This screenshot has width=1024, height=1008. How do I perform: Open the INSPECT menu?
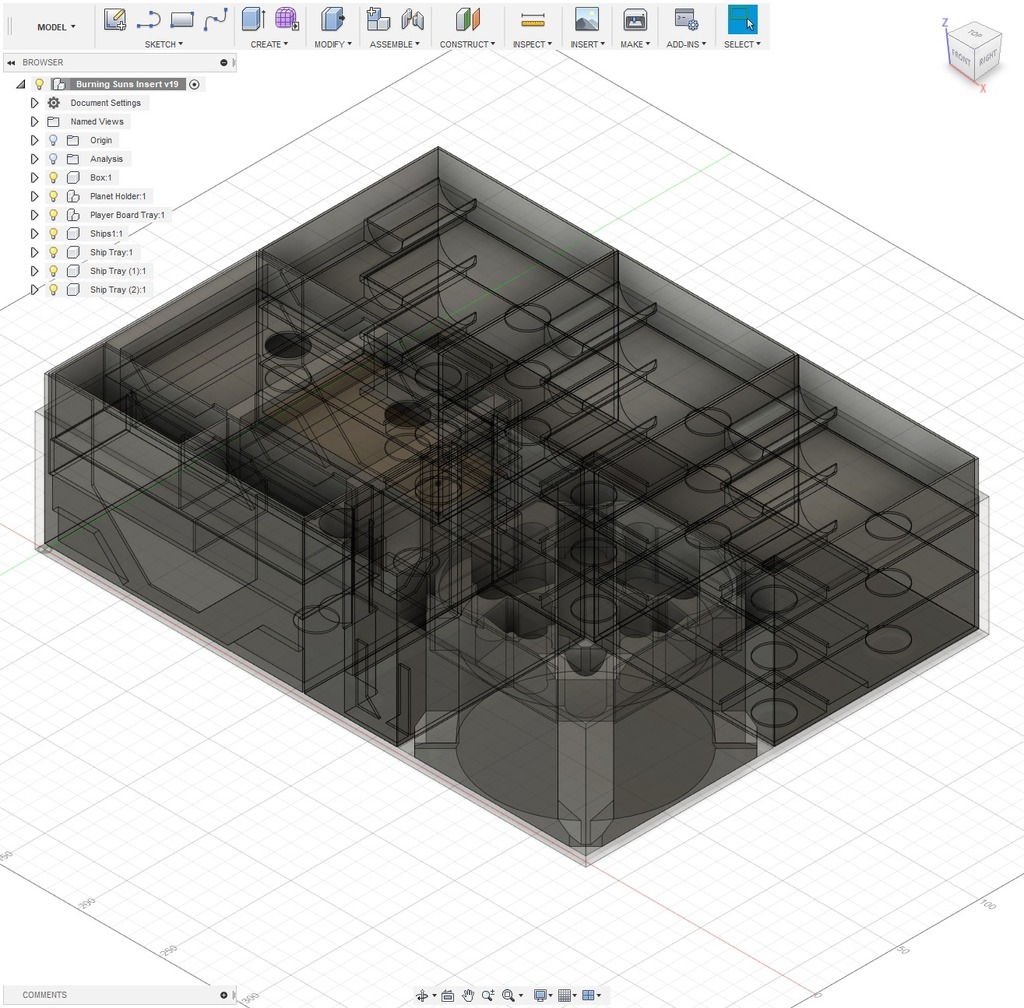(x=532, y=44)
